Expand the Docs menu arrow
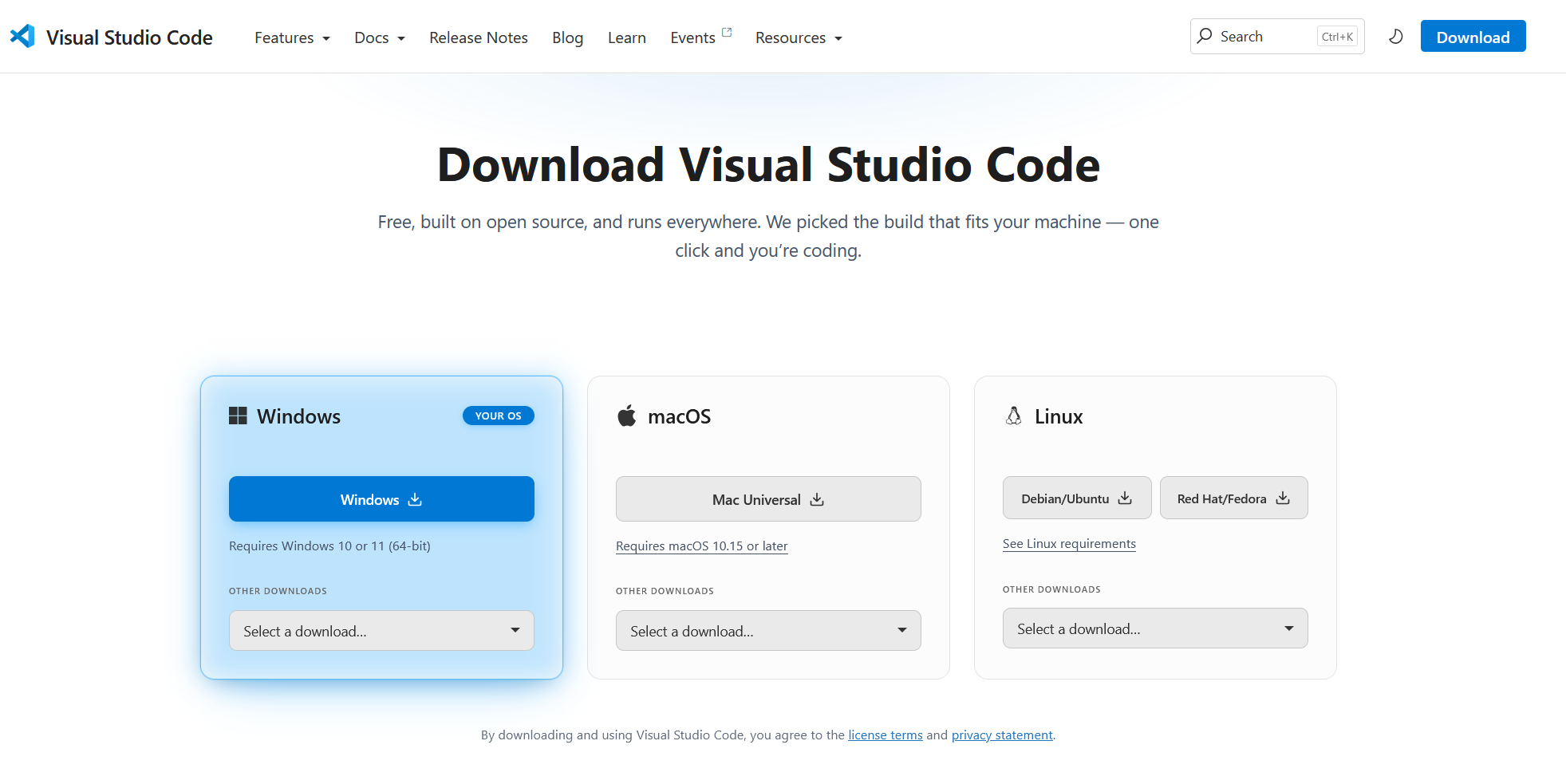This screenshot has height=784, width=1566. click(x=401, y=38)
